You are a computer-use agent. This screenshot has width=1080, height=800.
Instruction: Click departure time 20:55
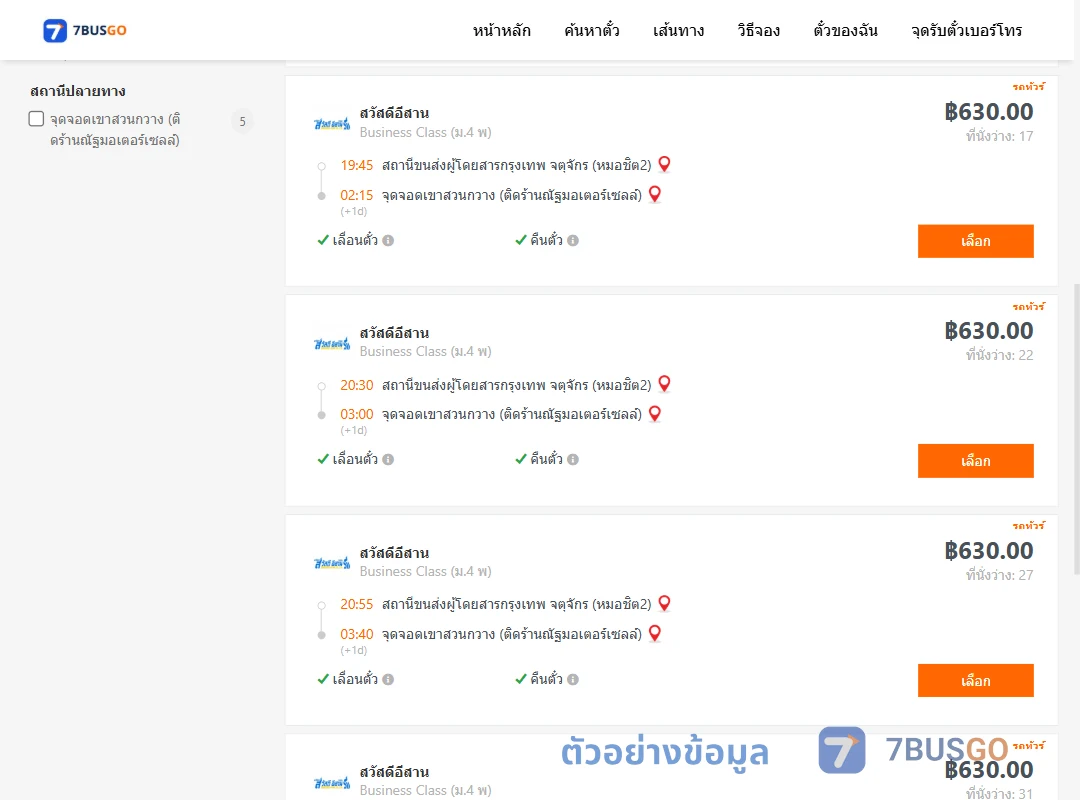(x=356, y=604)
